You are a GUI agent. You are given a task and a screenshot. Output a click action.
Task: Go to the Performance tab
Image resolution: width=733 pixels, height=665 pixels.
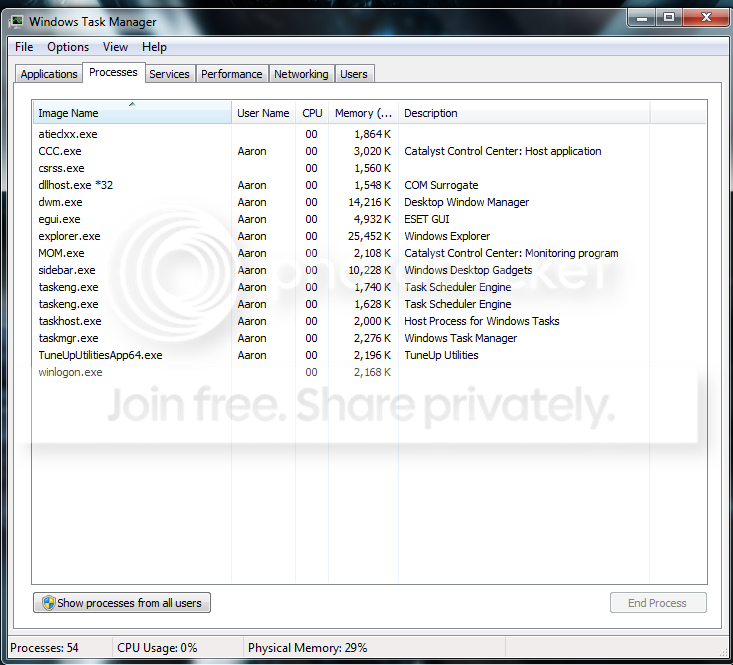click(x=231, y=74)
